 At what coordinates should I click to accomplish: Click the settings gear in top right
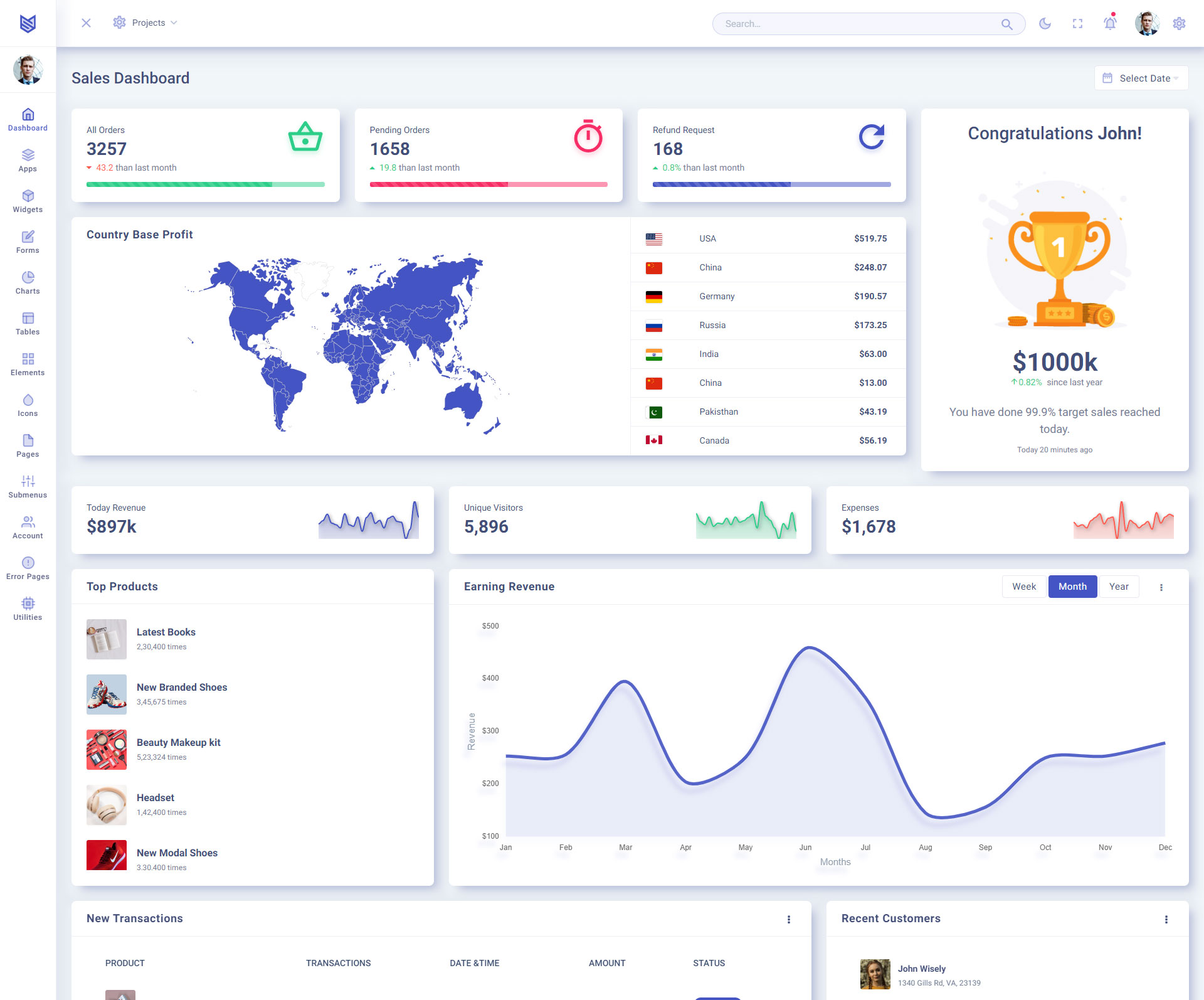1179,23
